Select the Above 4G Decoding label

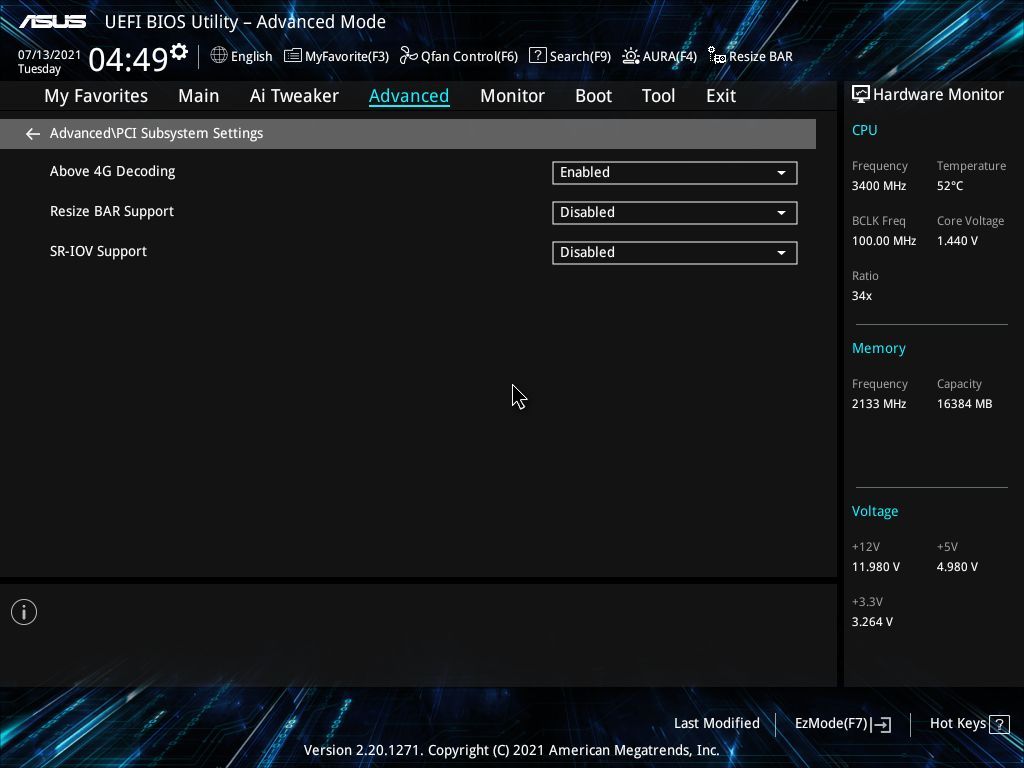click(x=112, y=172)
